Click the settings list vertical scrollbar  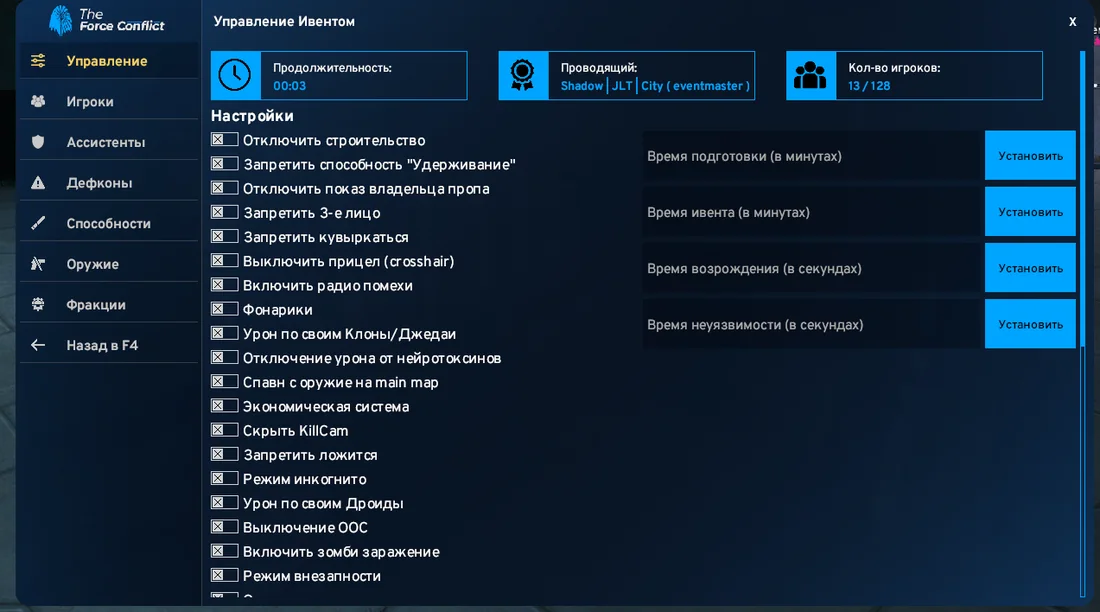tap(1082, 323)
